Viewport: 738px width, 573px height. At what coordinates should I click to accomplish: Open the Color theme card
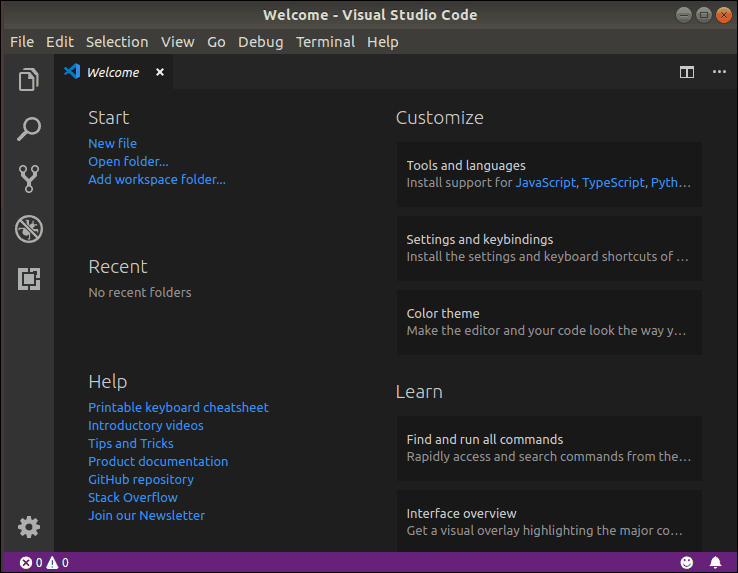[549, 322]
